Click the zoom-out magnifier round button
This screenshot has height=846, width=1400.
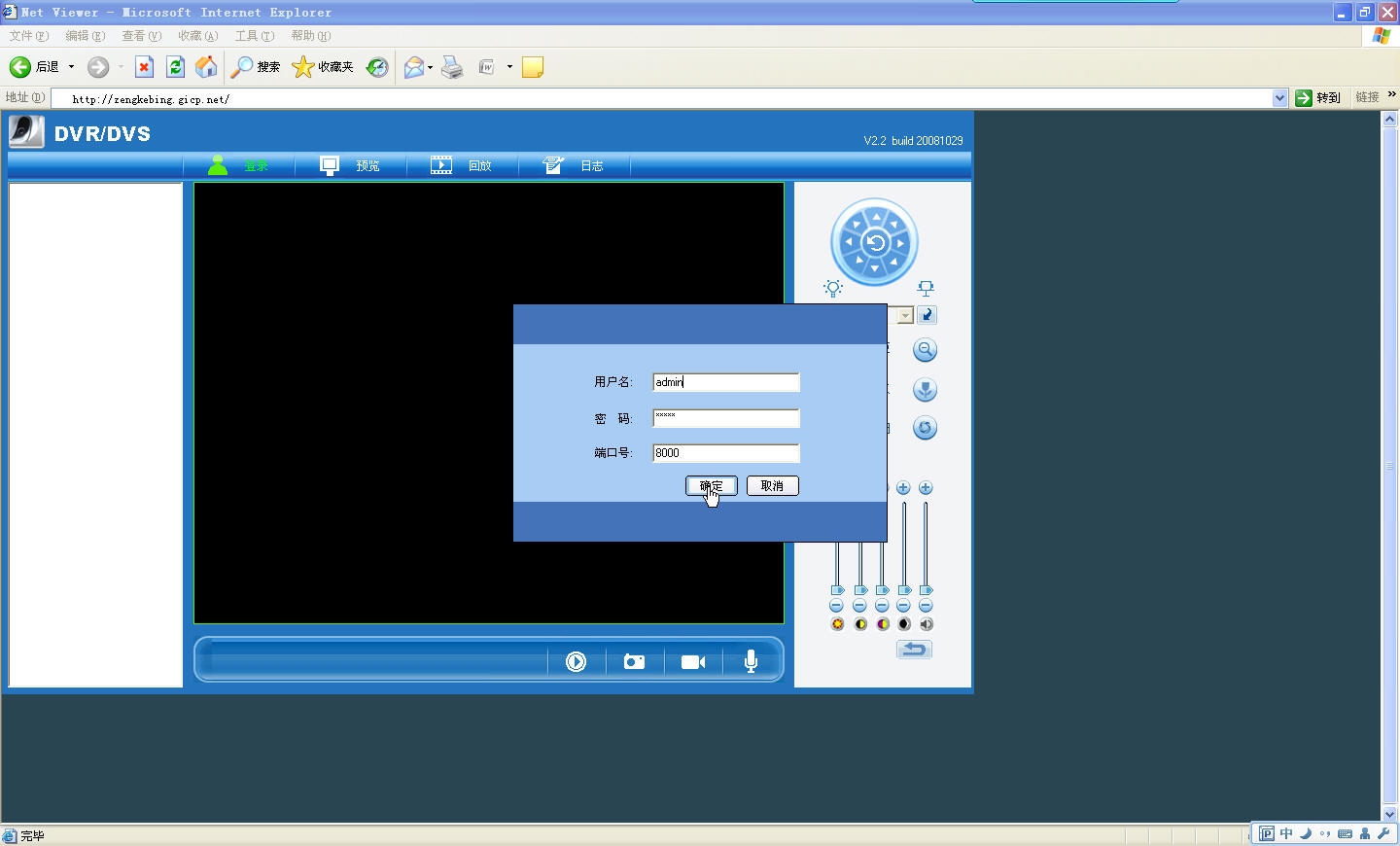click(925, 350)
